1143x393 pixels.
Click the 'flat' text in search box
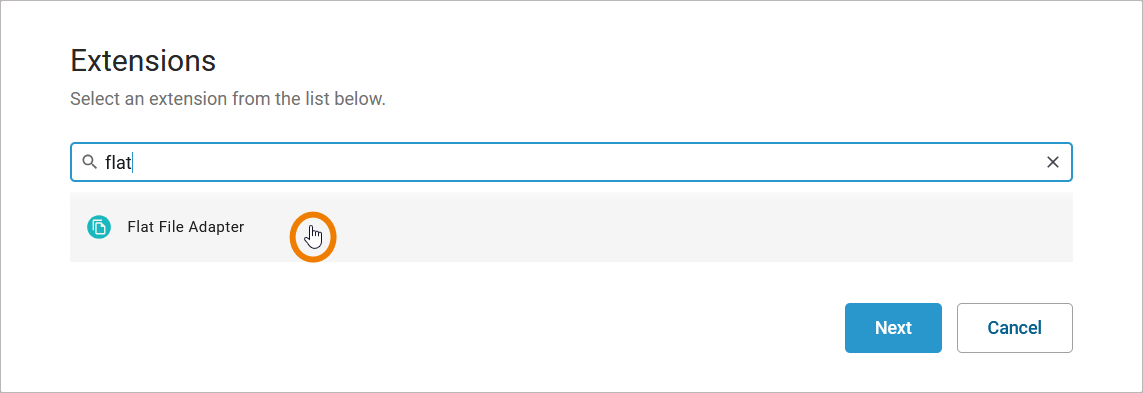[x=117, y=162]
